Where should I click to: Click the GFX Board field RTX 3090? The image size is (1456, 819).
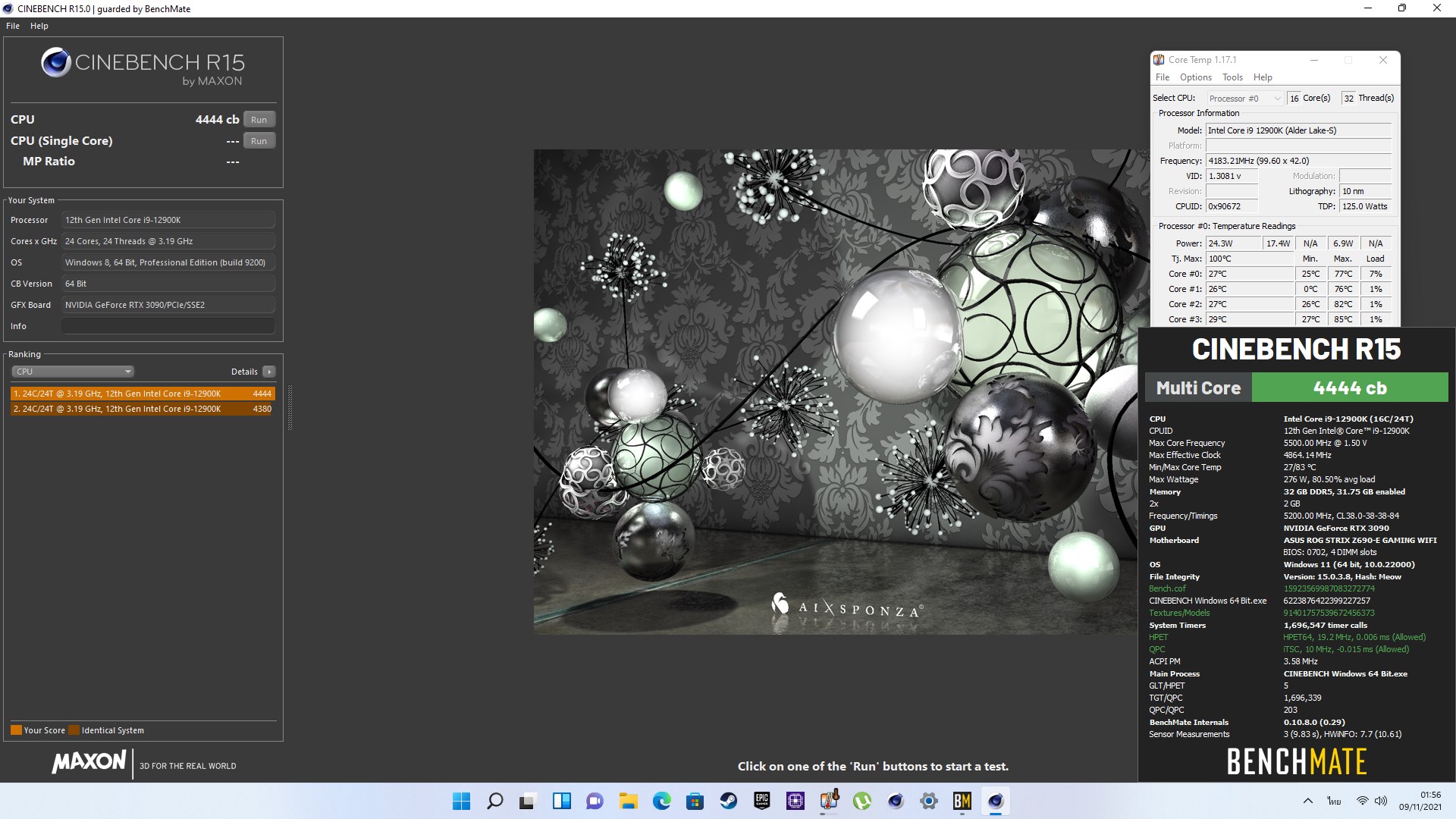click(168, 305)
